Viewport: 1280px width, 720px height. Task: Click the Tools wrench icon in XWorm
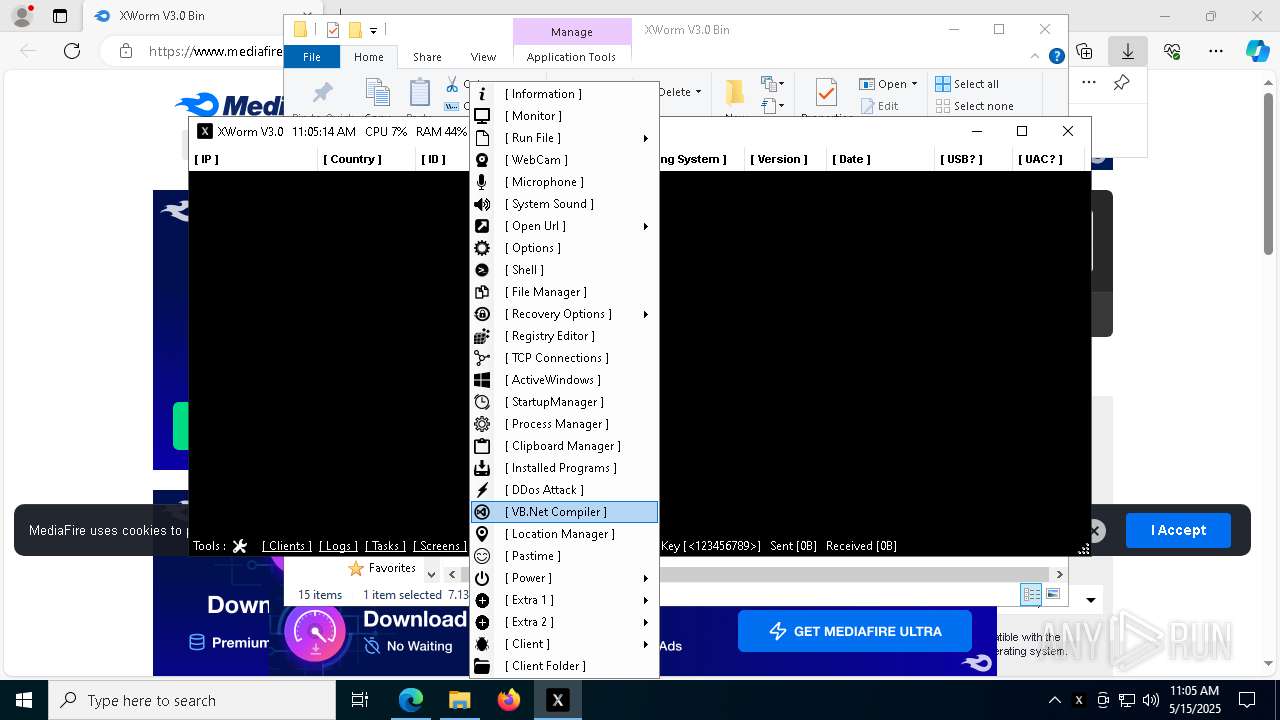(x=240, y=546)
